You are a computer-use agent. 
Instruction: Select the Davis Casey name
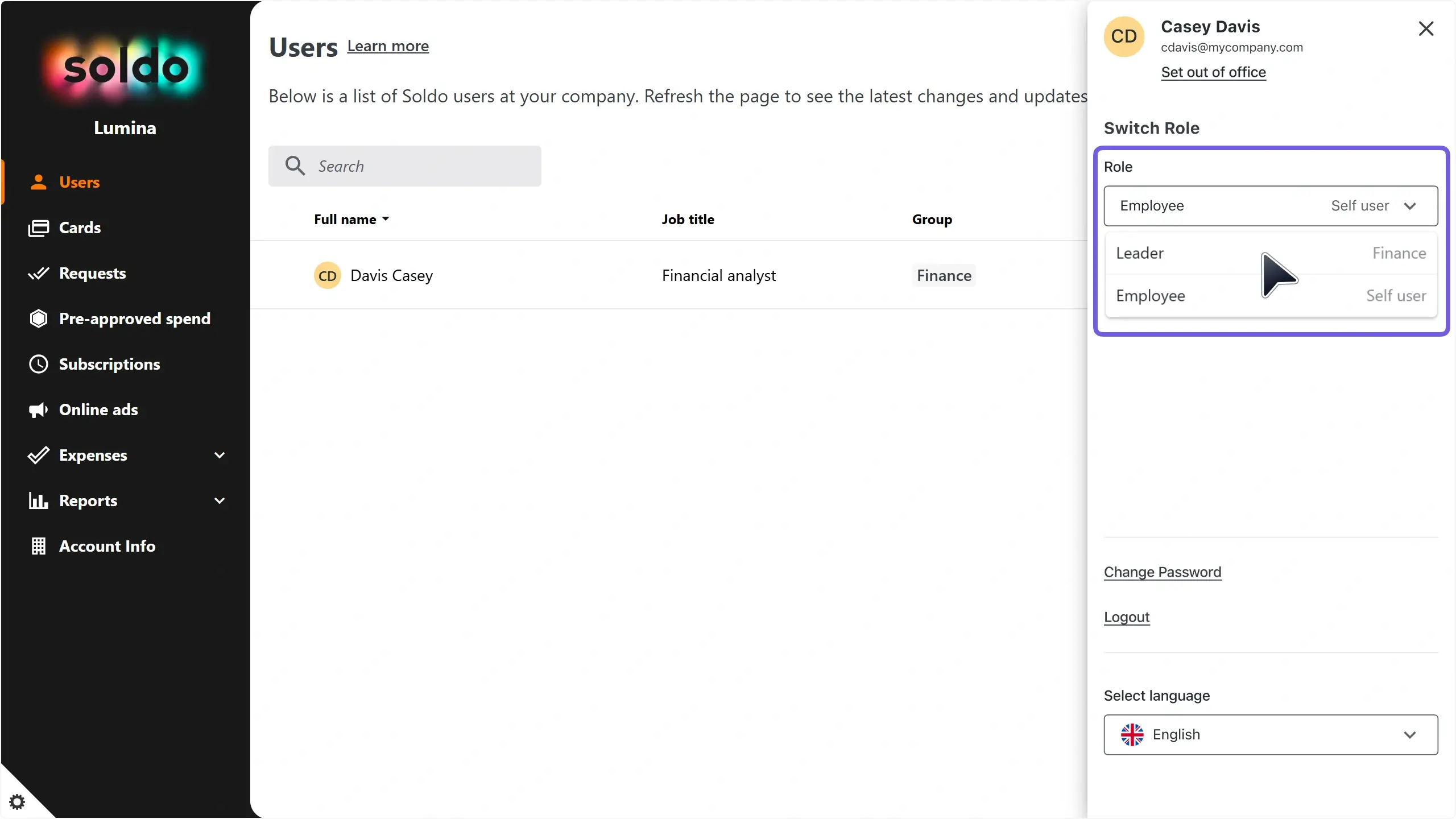[x=391, y=276]
